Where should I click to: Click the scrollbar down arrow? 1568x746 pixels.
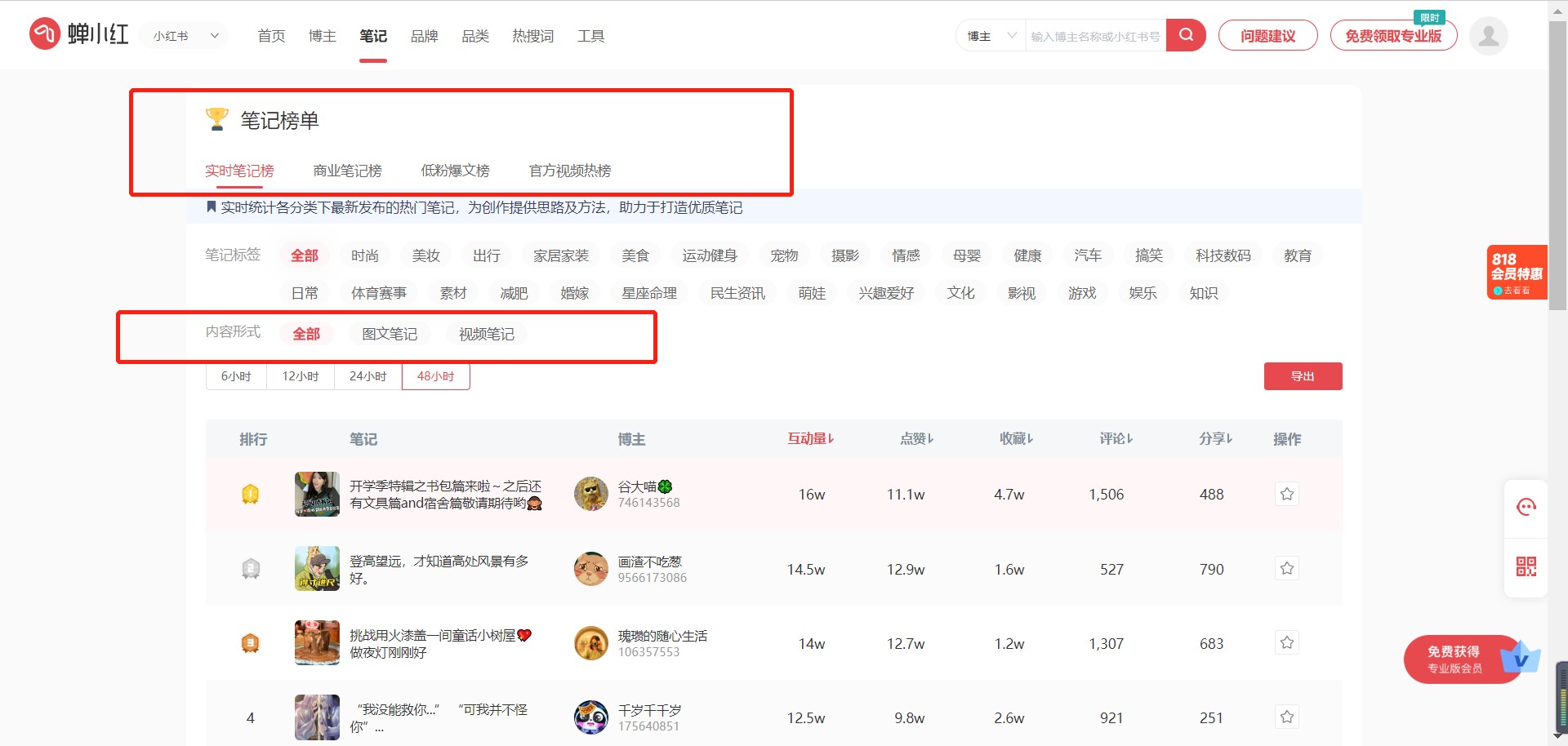[x=1558, y=736]
